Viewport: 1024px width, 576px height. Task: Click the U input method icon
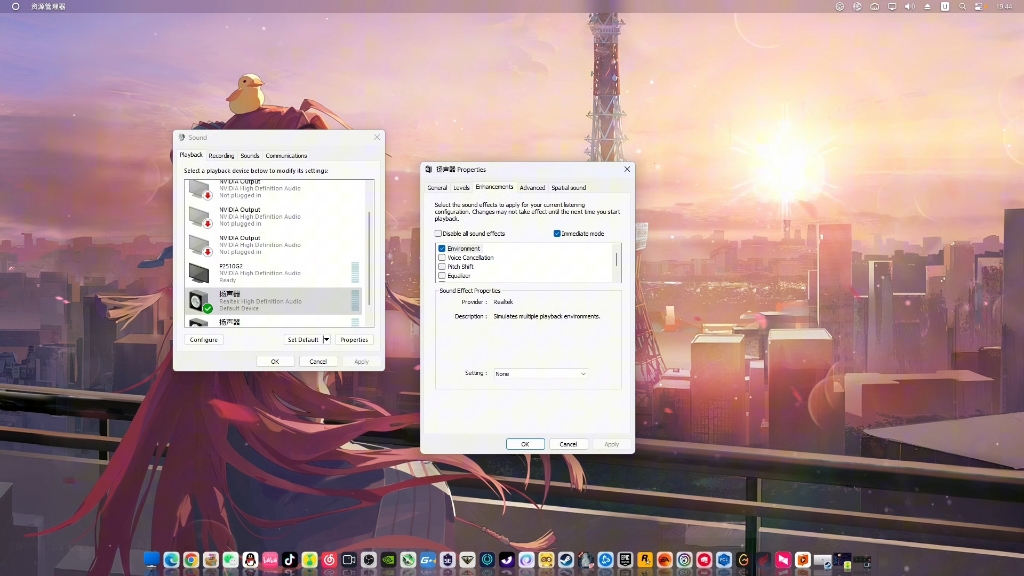944,7
